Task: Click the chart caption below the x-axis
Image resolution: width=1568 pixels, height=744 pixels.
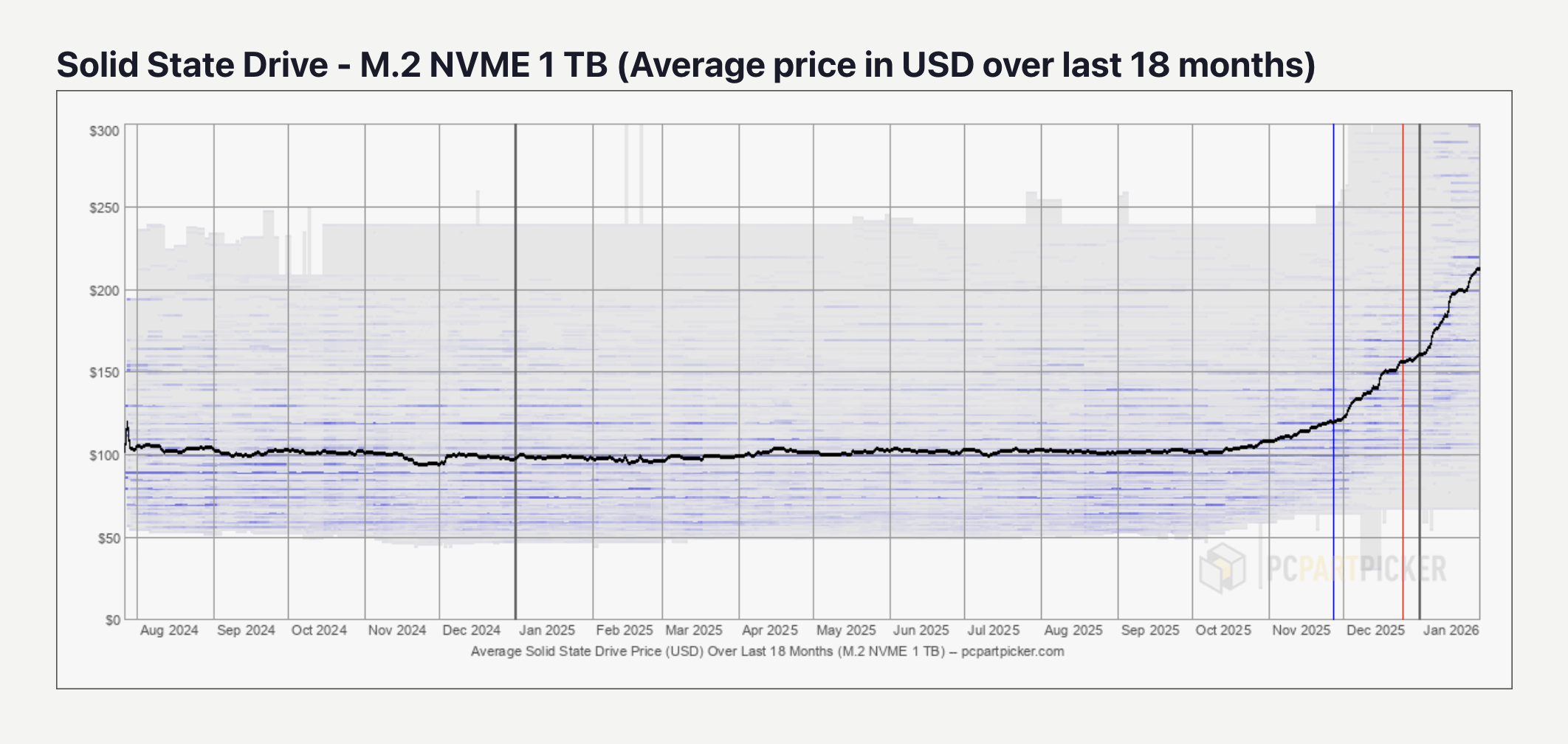Action: pos(767,651)
